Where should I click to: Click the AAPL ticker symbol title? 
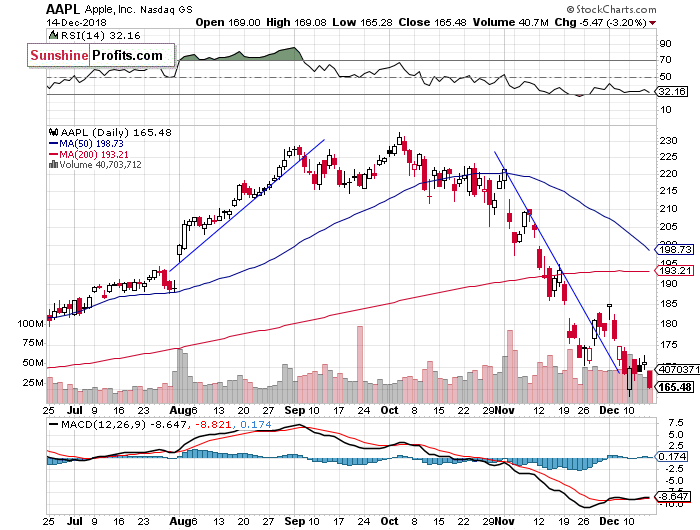[x=63, y=9]
